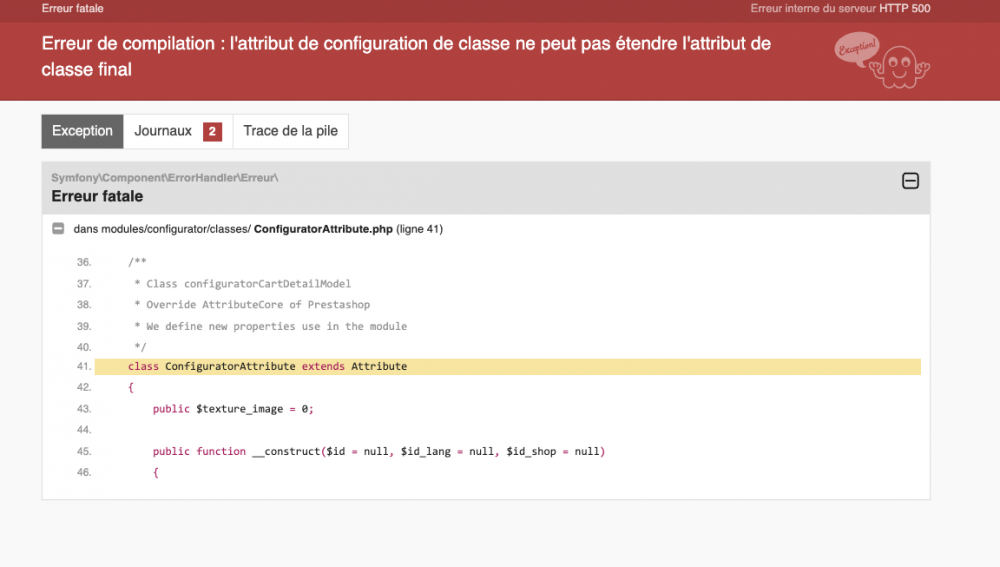Click the Erreur fatale label in top bar

point(72,9)
